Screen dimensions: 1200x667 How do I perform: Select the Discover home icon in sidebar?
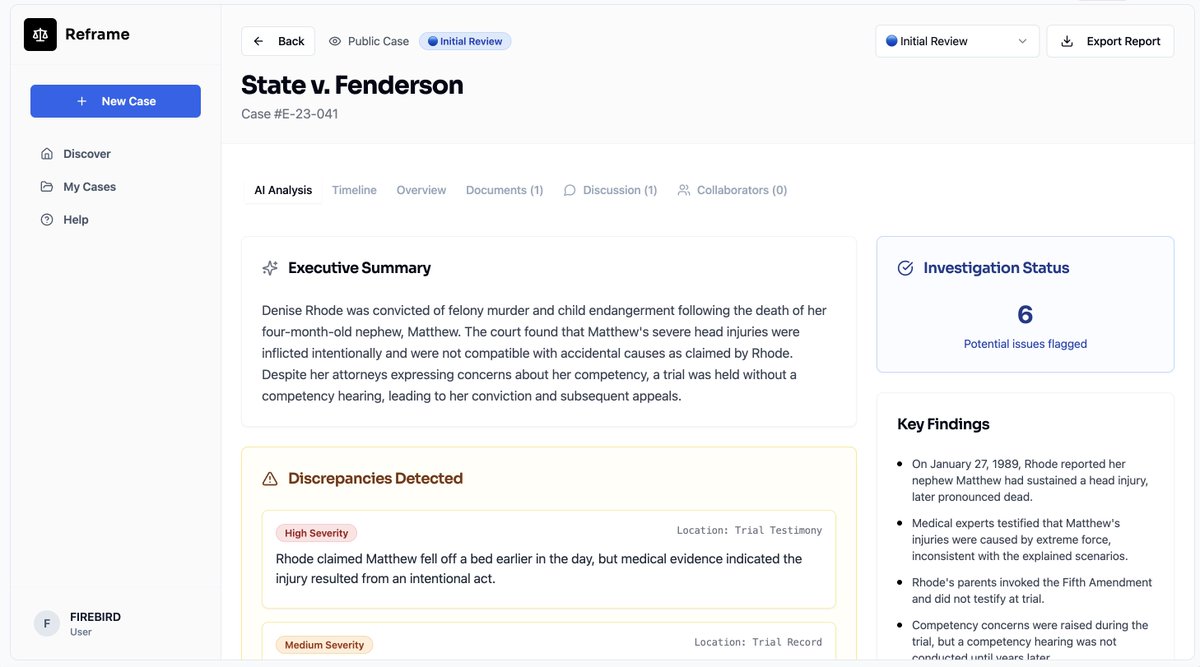[x=47, y=153]
